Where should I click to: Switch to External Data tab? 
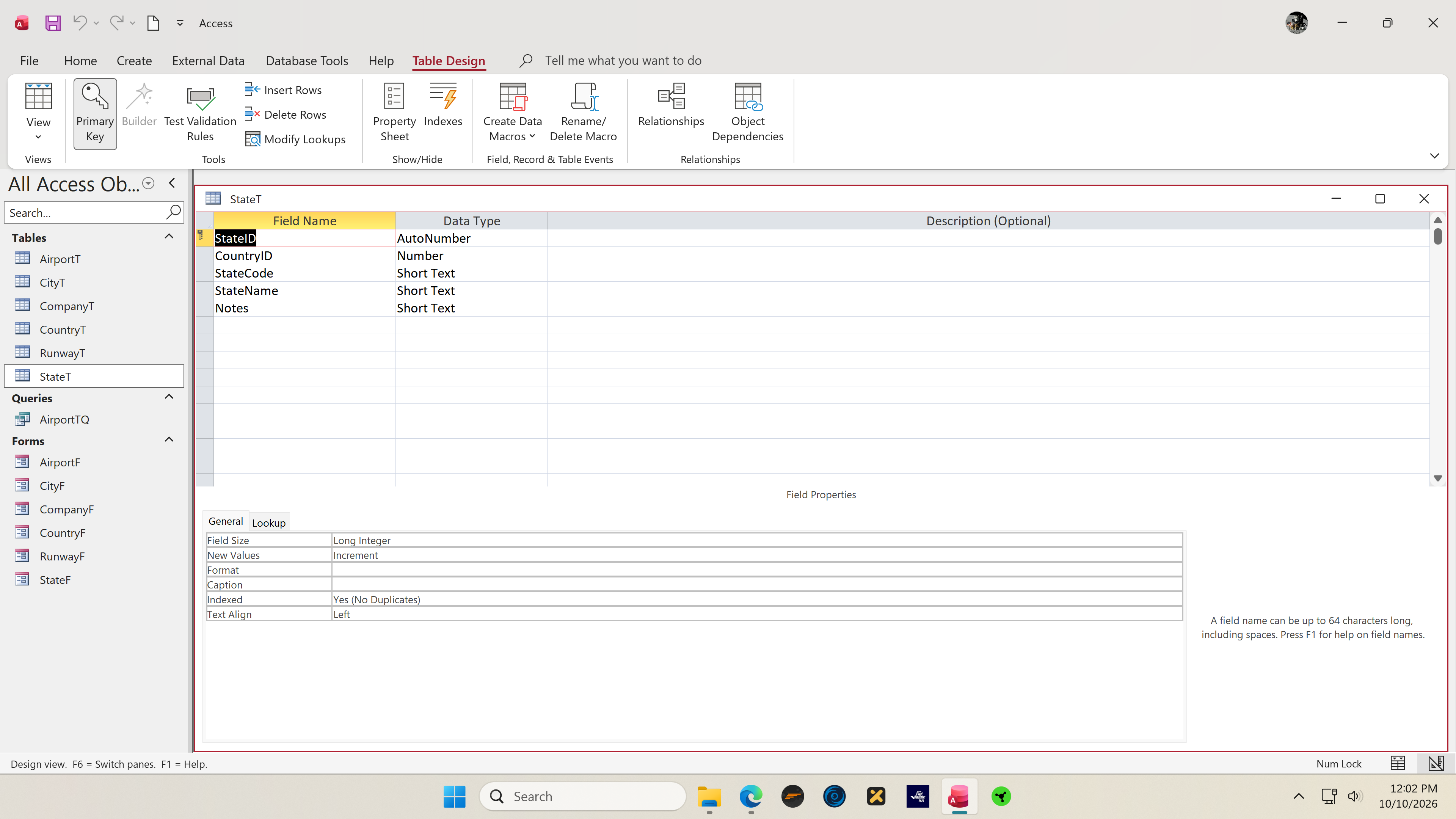208,61
